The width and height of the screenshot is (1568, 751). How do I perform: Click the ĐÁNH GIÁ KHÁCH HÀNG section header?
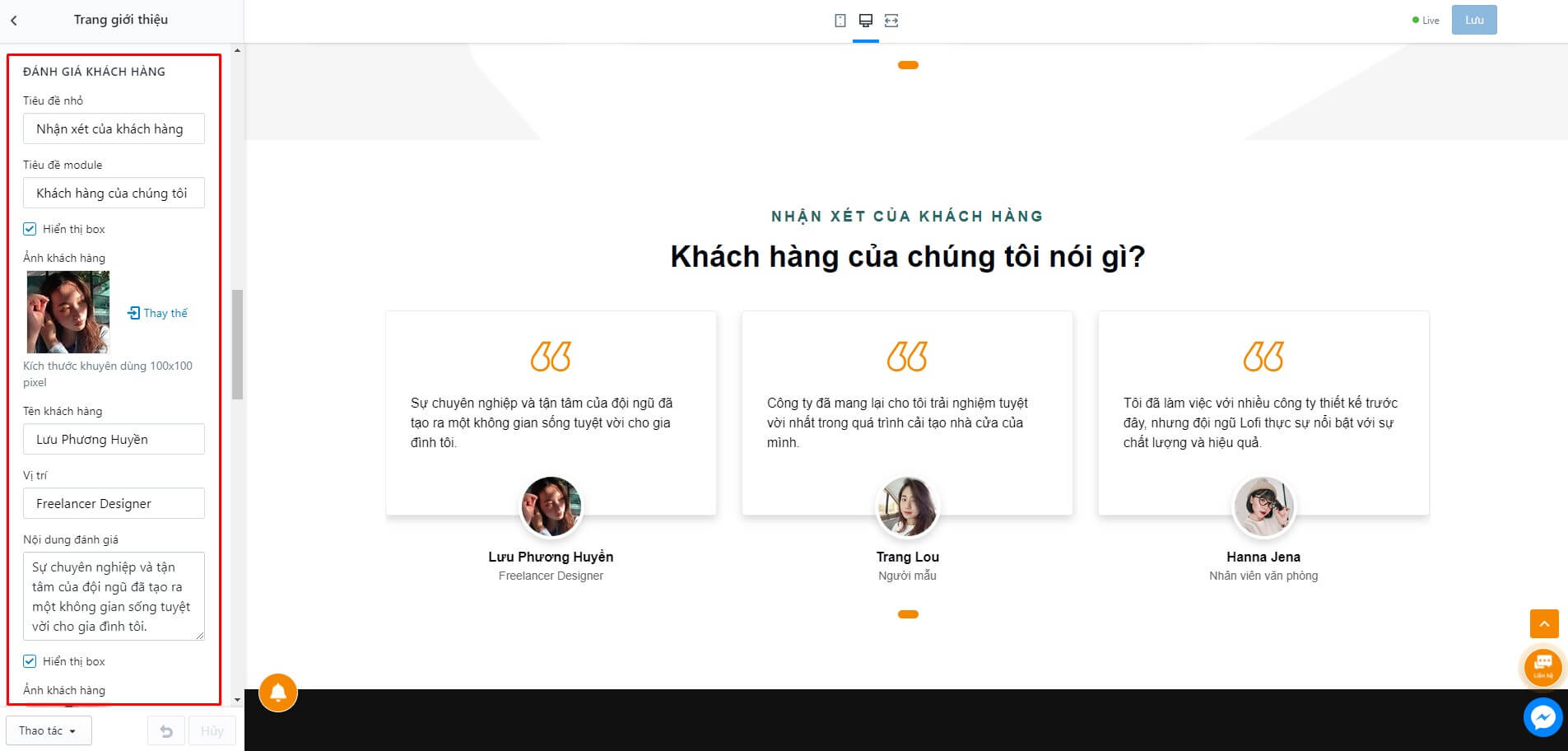tap(94, 72)
